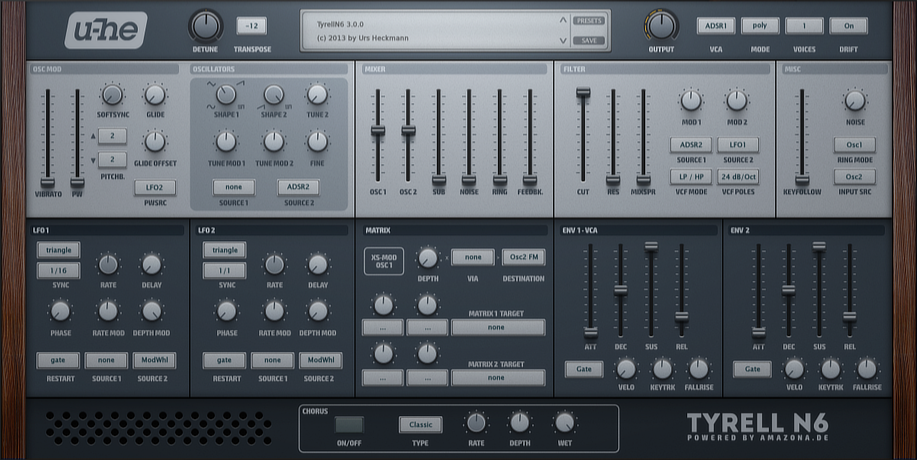917x460 pixels.
Task: Click the Vibrato slider handle
Action: tap(47, 183)
